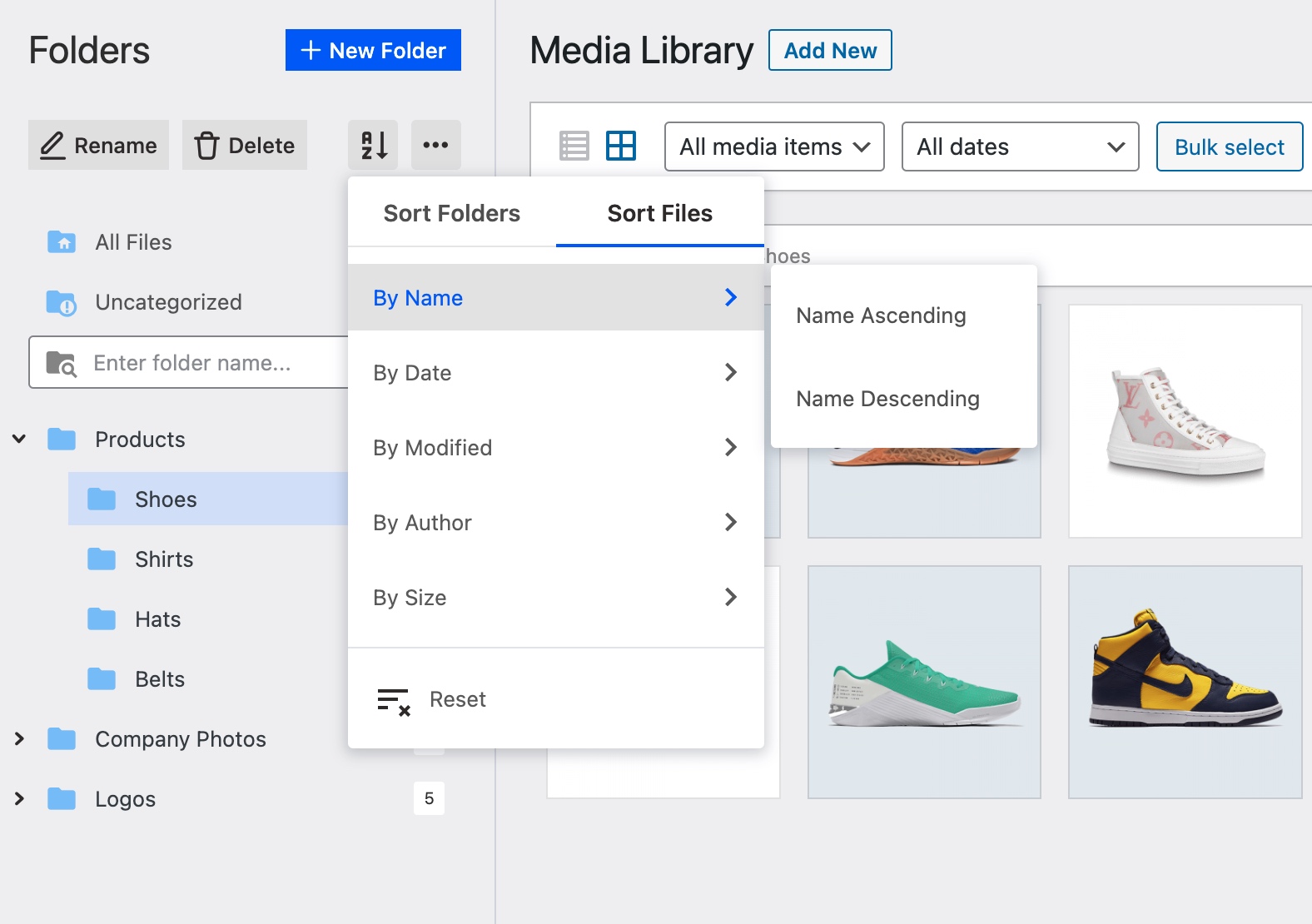Click the Hats folder icon

click(102, 619)
